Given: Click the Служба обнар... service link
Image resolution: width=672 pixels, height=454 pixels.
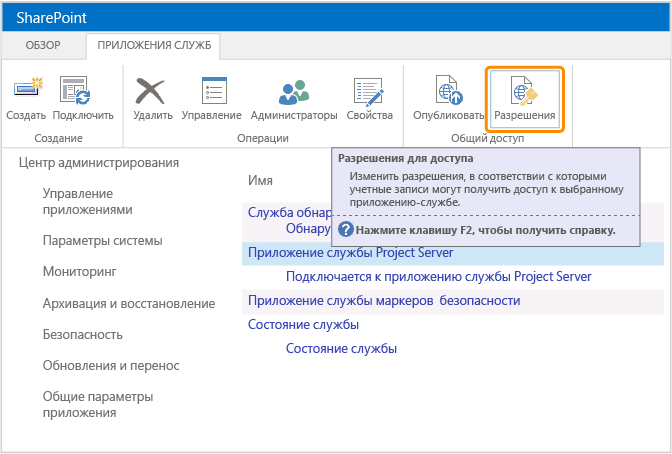Looking at the screenshot, I should [289, 212].
